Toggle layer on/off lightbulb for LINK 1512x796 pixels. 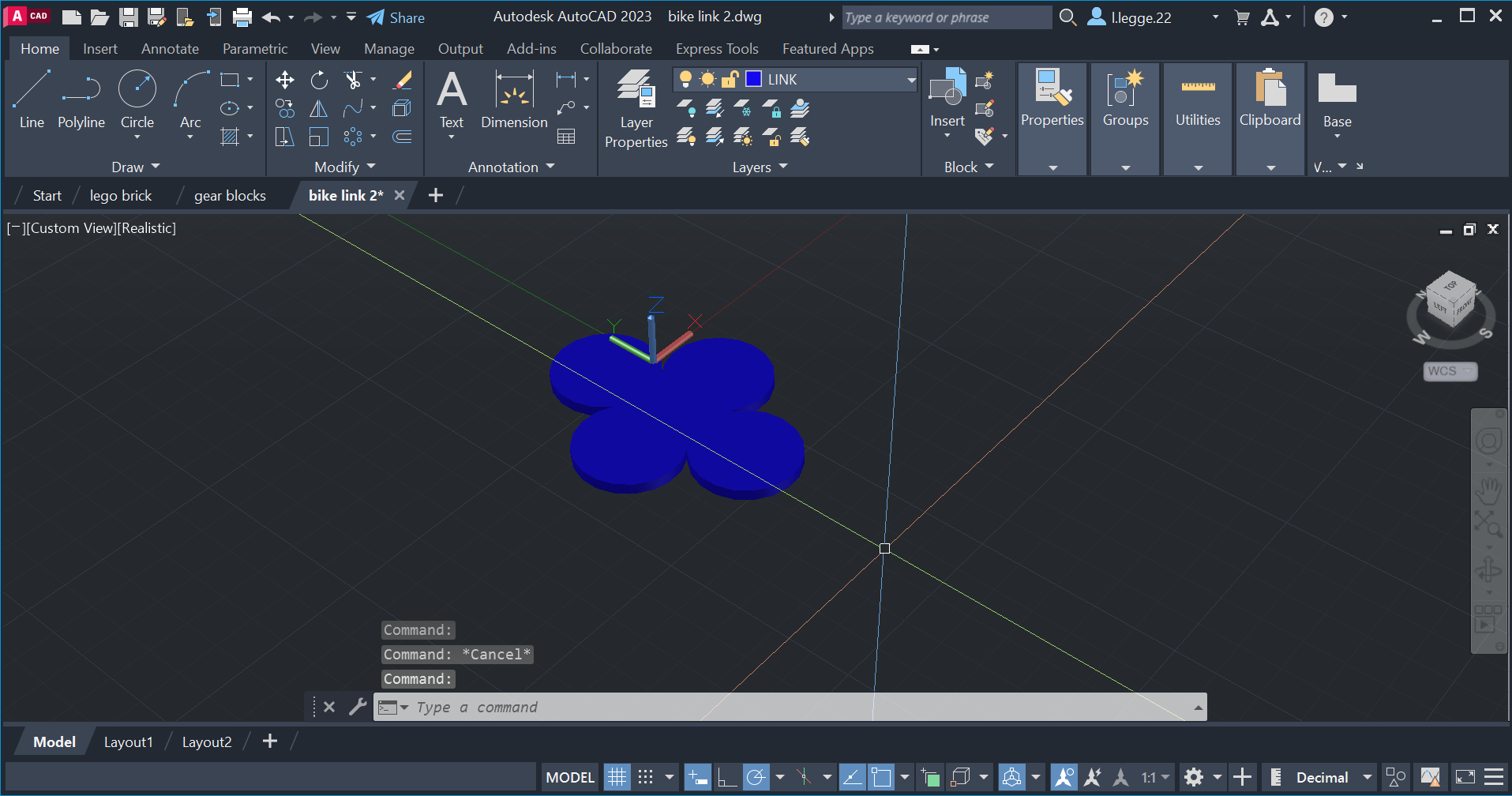(685, 79)
